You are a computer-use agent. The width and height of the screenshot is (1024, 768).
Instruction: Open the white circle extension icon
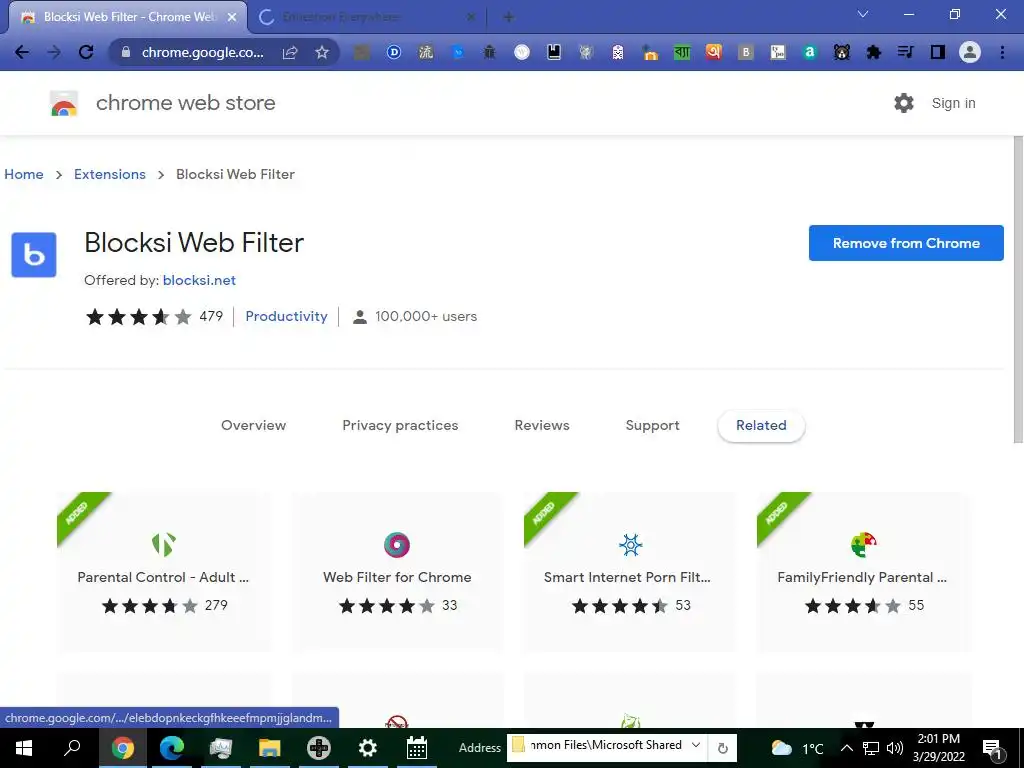click(522, 52)
